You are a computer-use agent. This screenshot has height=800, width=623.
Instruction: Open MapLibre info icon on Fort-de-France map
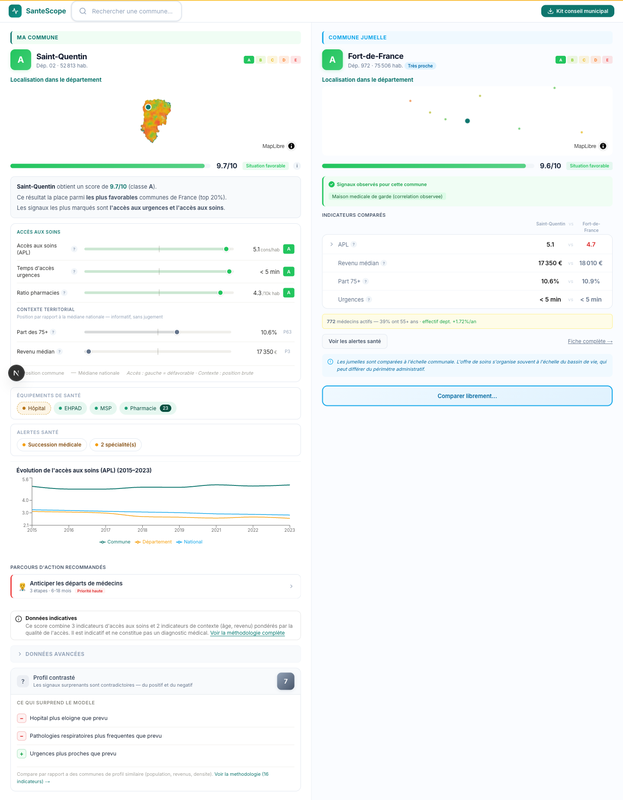click(603, 146)
